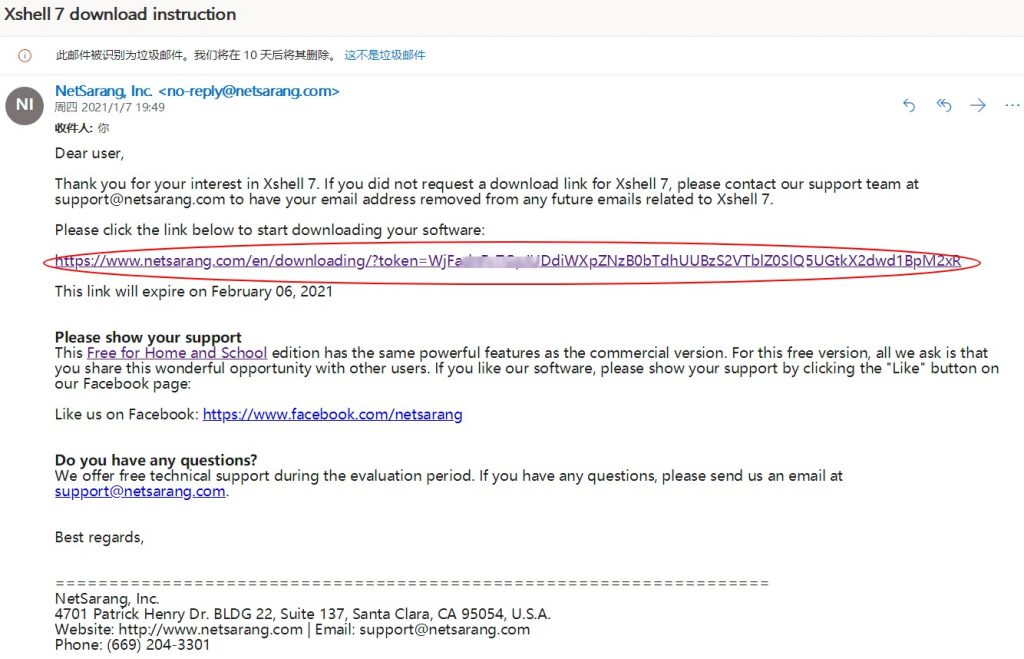Click the email subject Xshell 7 download instruction

(x=120, y=14)
